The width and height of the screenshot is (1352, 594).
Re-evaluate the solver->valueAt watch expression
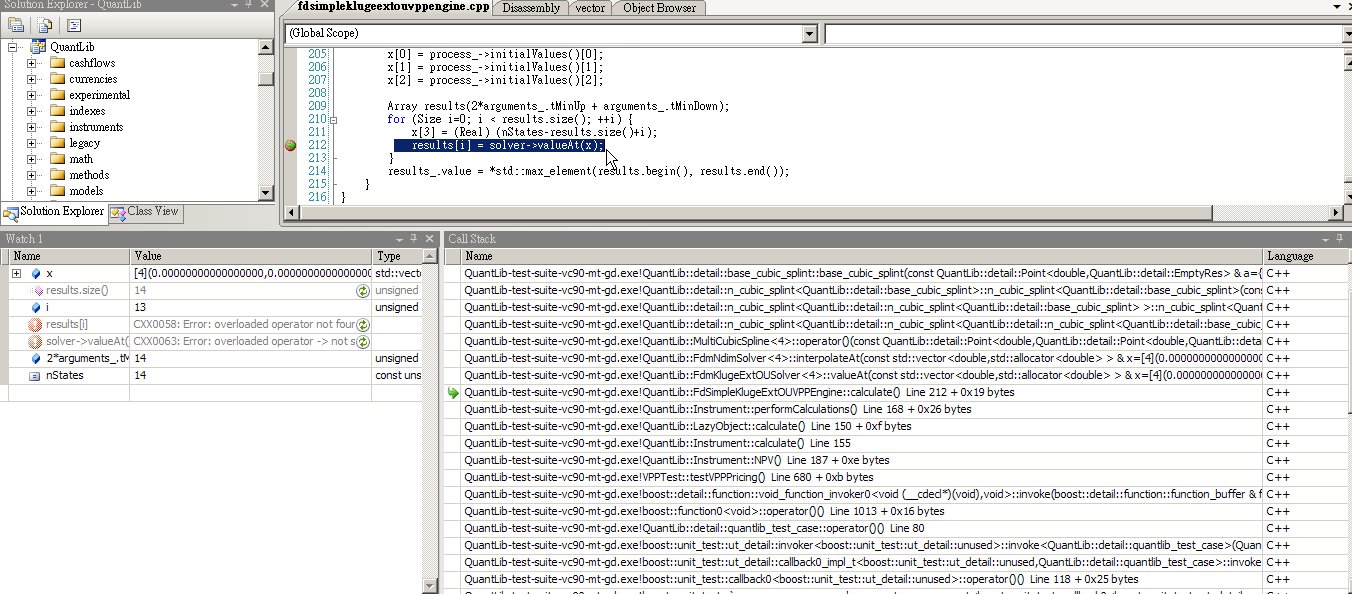click(363, 342)
